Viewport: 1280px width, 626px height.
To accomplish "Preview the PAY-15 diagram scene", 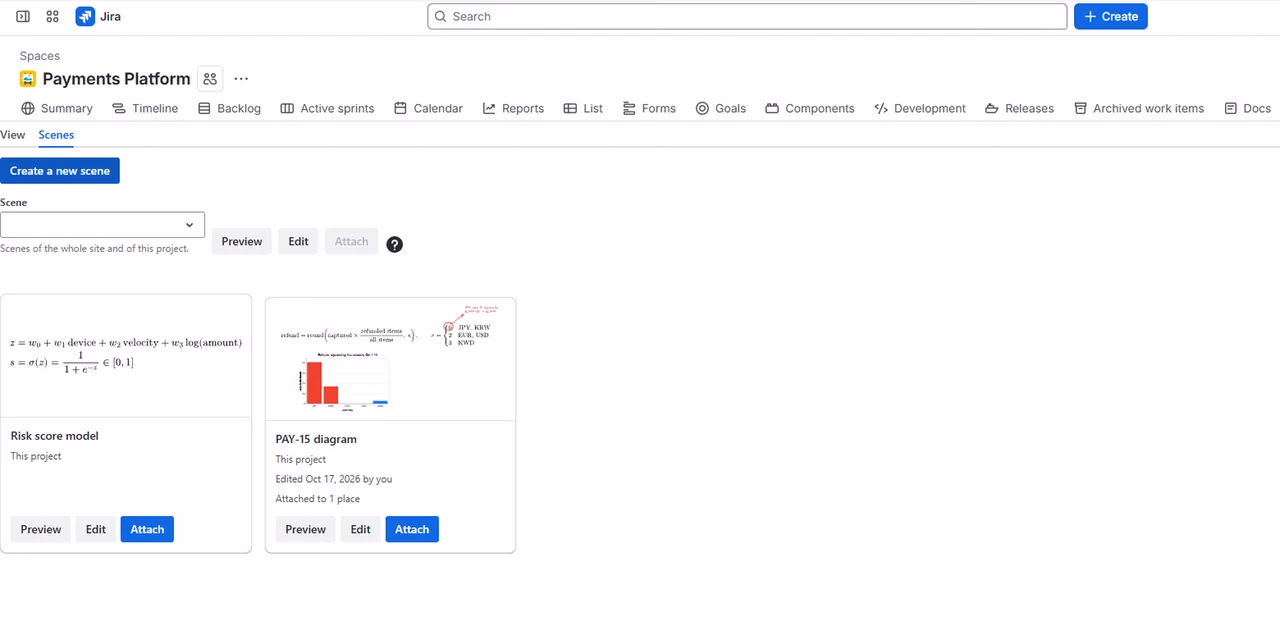I will (x=306, y=529).
